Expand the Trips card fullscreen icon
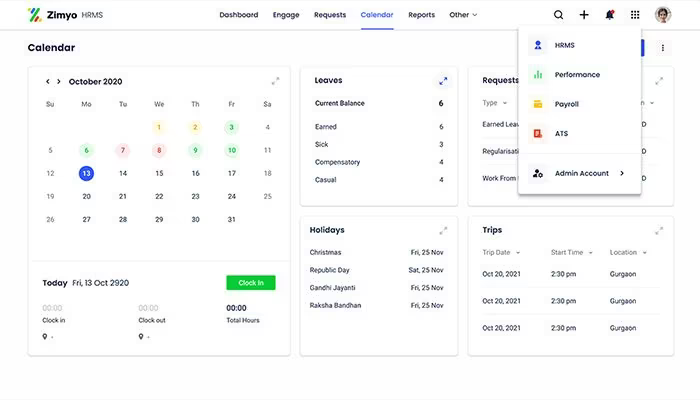700x400 pixels. [x=659, y=230]
